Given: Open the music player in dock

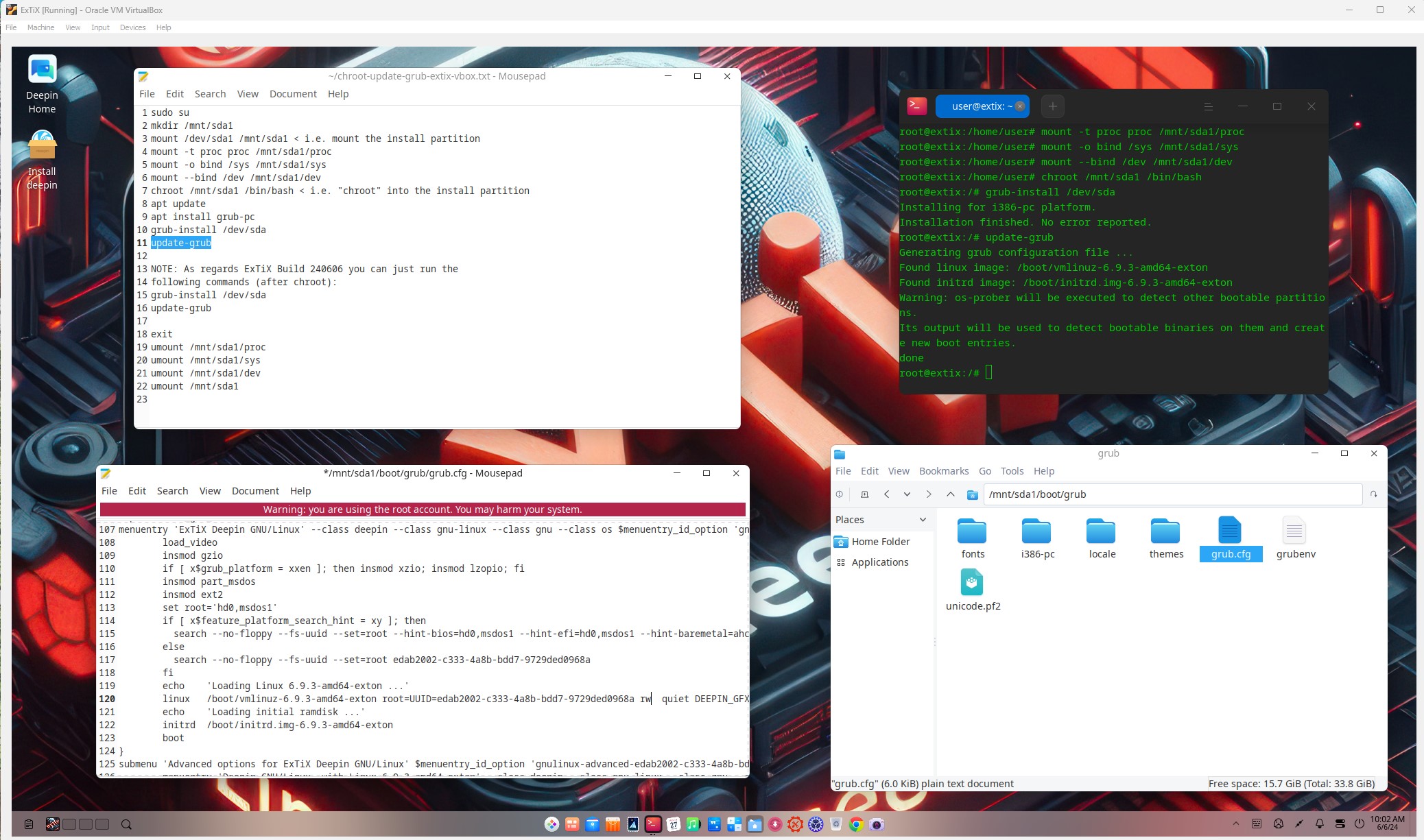Looking at the screenshot, I should tap(693, 824).
